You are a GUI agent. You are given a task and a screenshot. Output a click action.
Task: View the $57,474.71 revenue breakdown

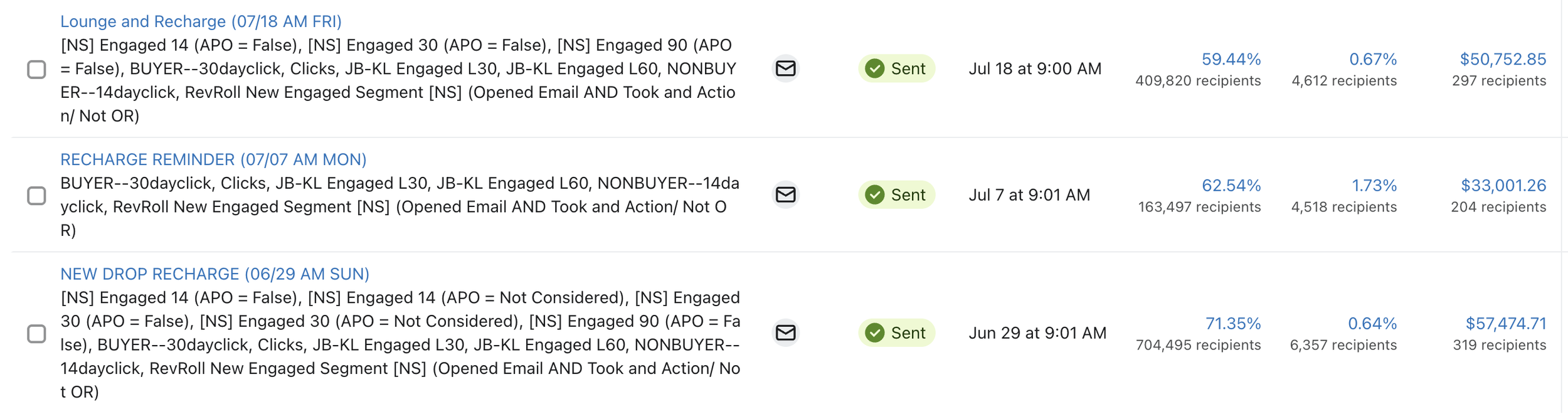click(1505, 324)
